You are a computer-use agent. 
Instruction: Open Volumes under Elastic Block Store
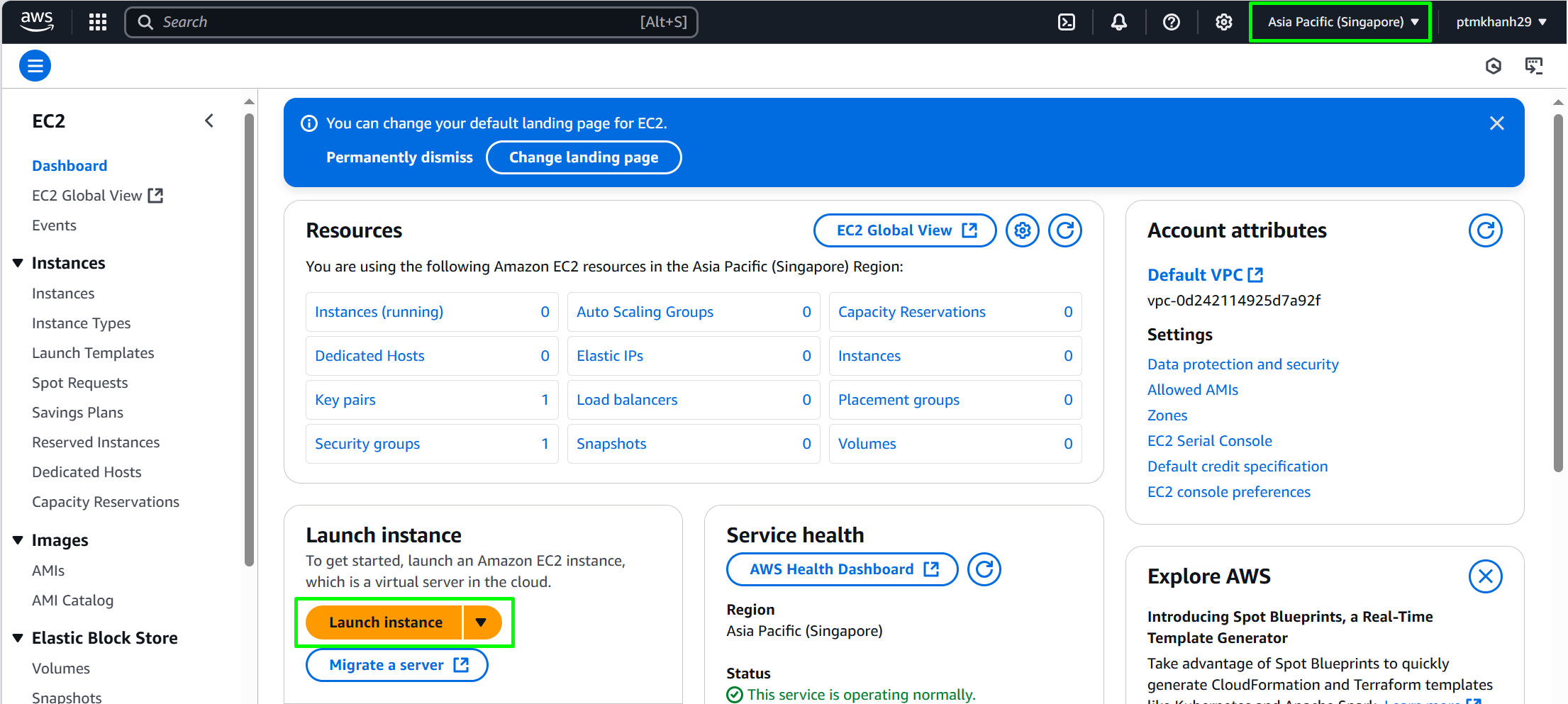[x=61, y=669]
